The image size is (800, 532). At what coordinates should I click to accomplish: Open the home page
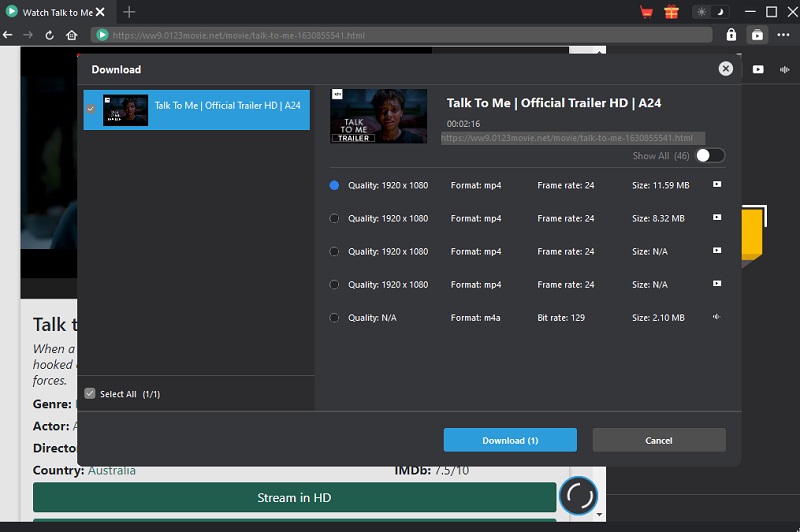(71, 35)
